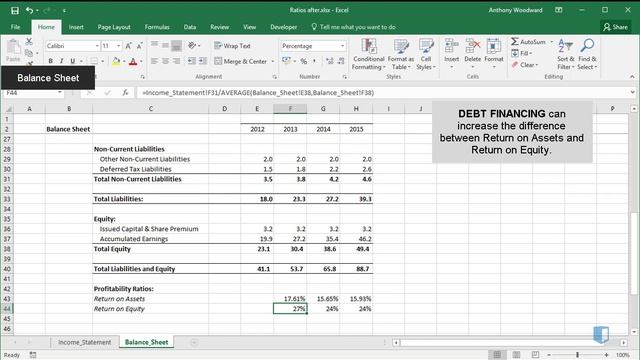Open the font size 11 dropdown
640x360 pixels.
[118, 46]
